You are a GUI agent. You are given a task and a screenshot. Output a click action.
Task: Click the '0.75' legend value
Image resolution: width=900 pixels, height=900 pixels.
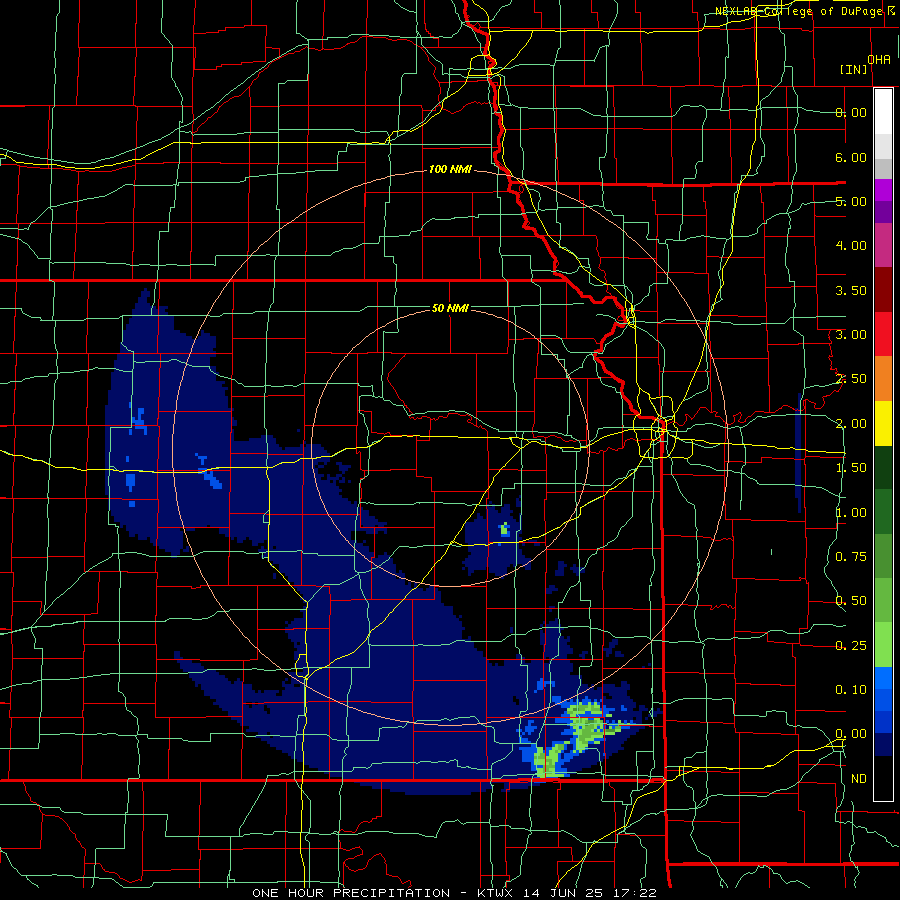(x=851, y=557)
